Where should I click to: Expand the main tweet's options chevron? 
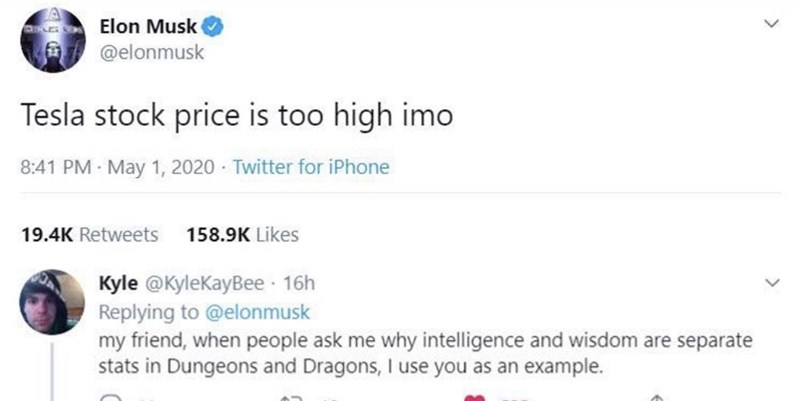pos(769,28)
